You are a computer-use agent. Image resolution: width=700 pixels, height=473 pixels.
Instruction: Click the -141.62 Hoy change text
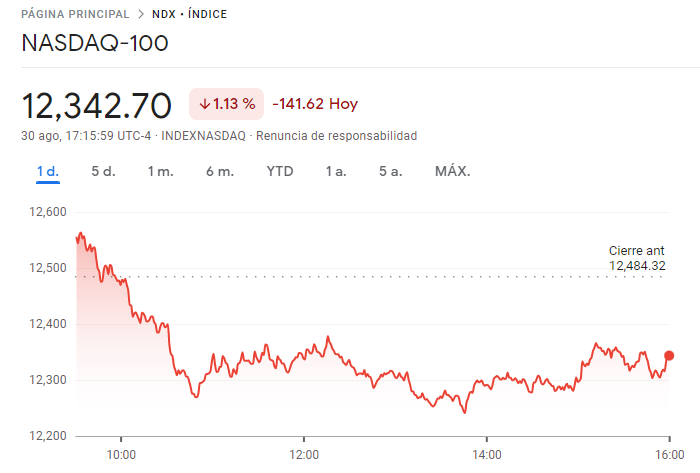pyautogui.click(x=315, y=104)
